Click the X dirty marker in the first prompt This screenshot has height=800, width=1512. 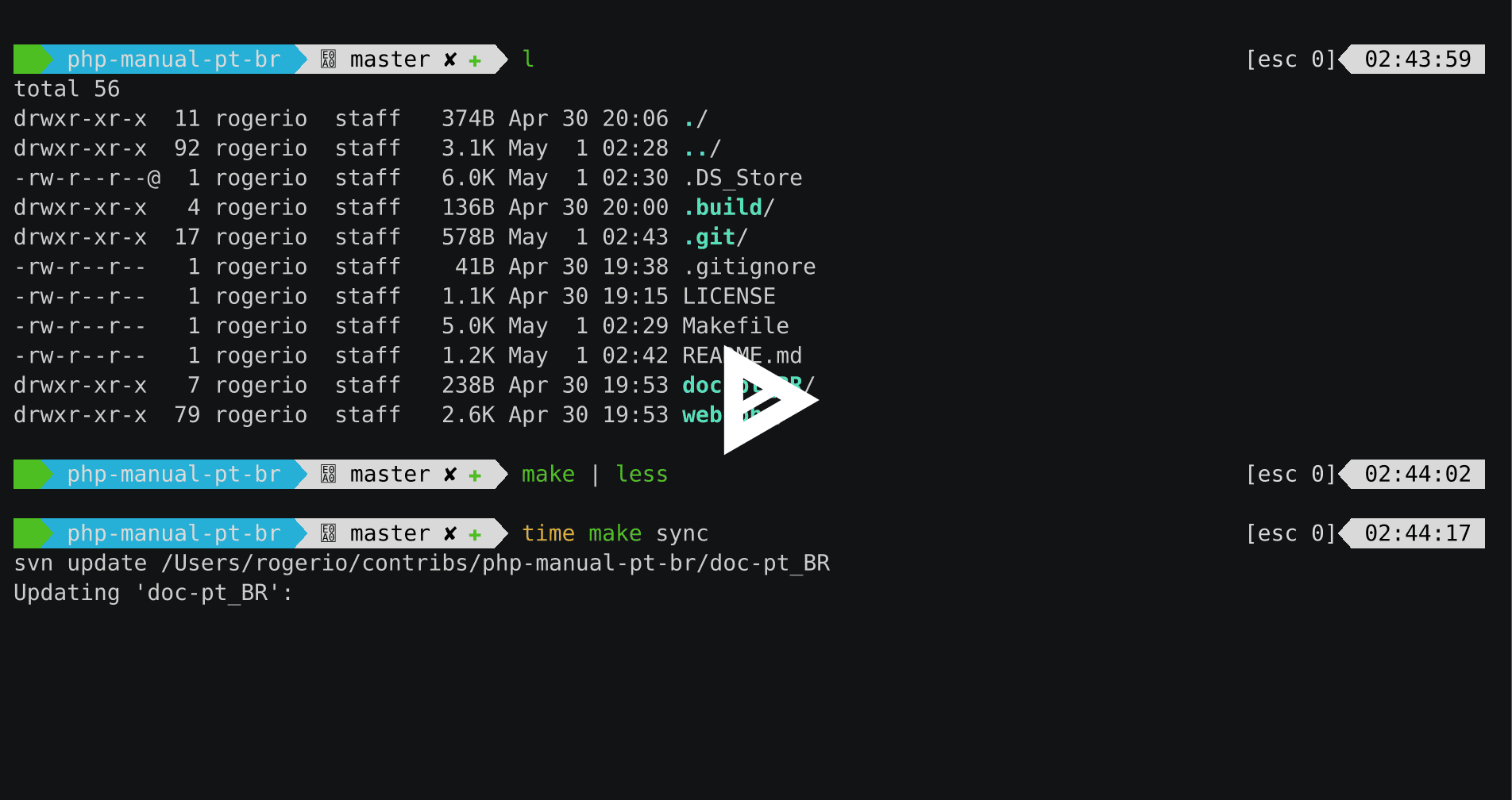450,60
